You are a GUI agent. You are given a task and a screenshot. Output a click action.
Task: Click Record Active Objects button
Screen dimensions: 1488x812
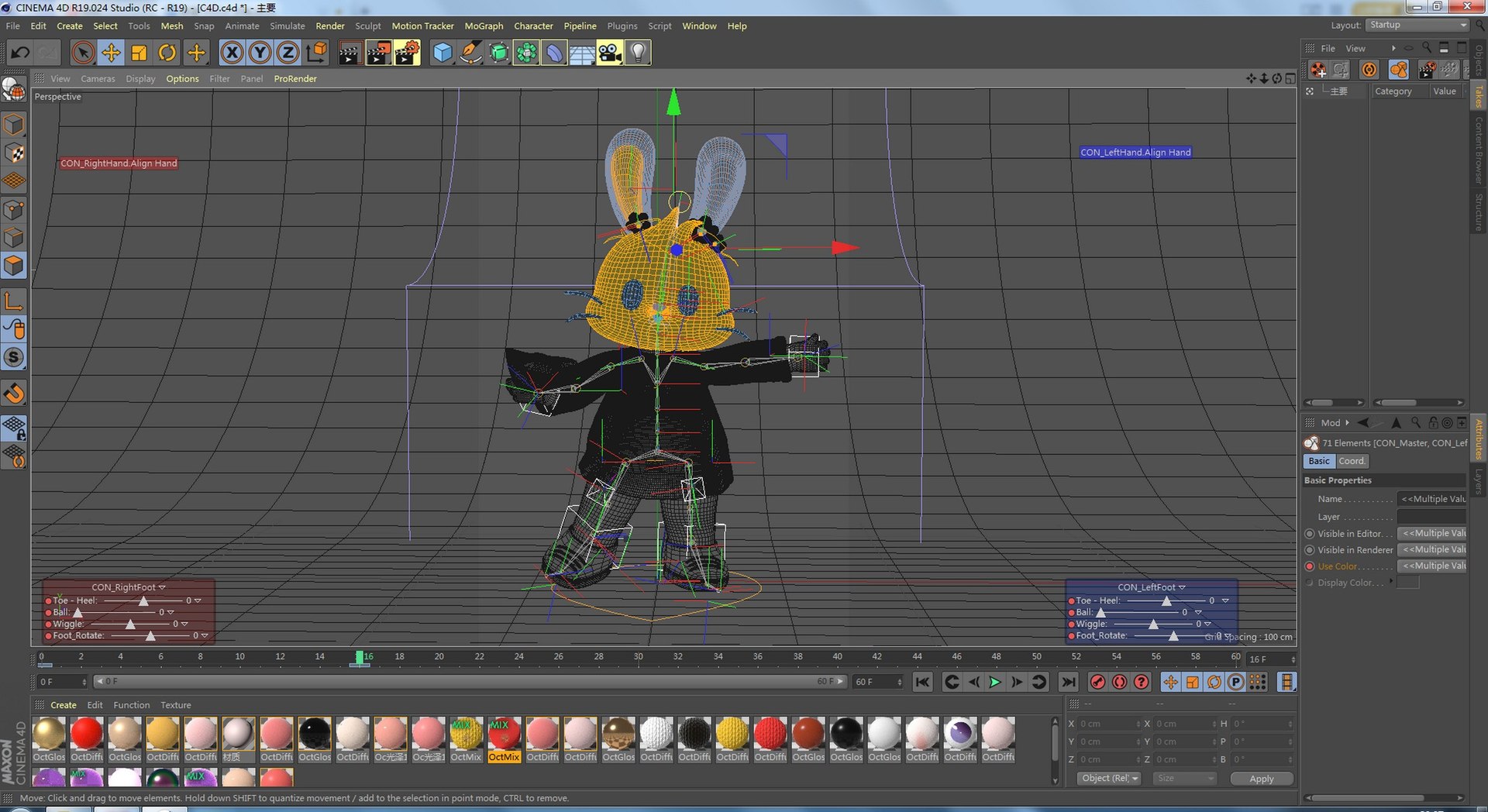pos(1097,682)
